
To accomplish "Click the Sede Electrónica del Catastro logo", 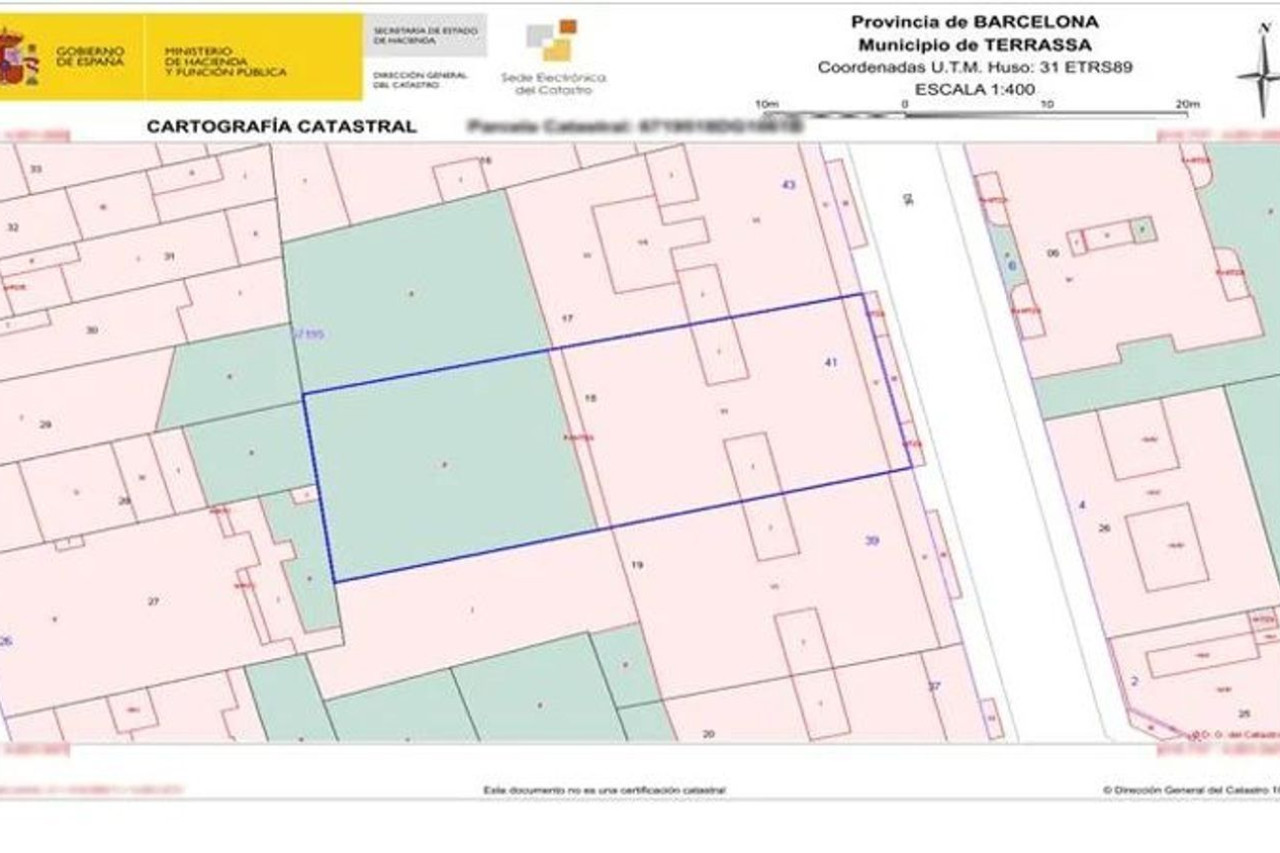I will [553, 58].
